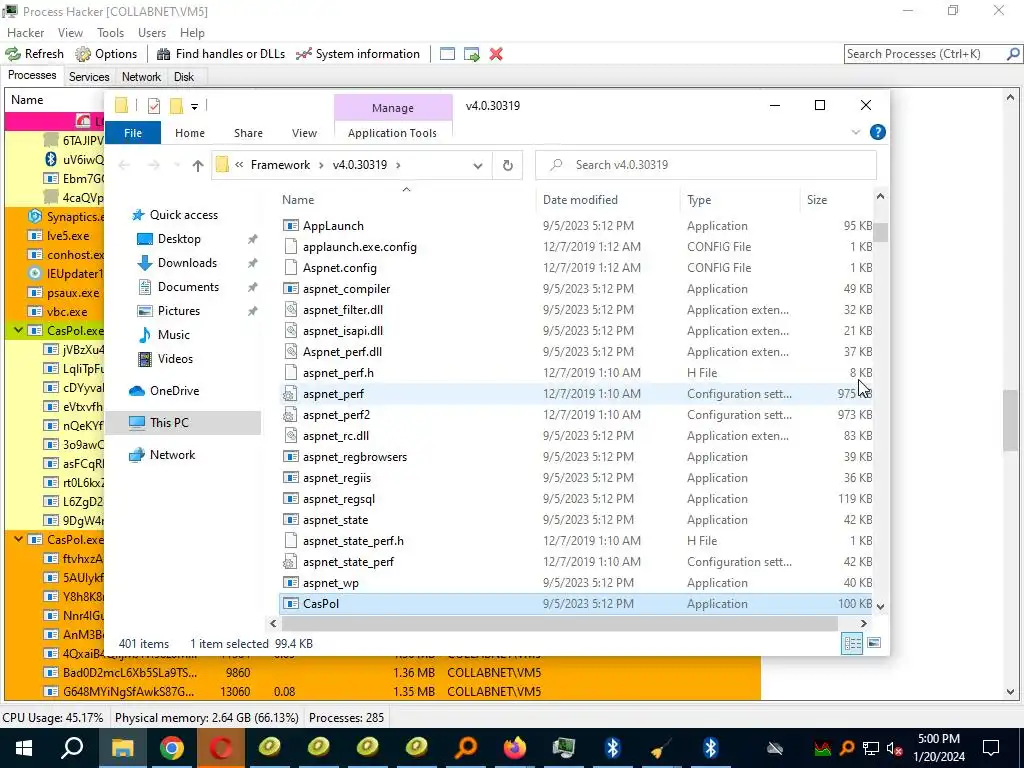Viewport: 1024px width, 768px height.
Task: Select Network in Explorer navigation pane
Action: pyautogui.click(x=172, y=455)
